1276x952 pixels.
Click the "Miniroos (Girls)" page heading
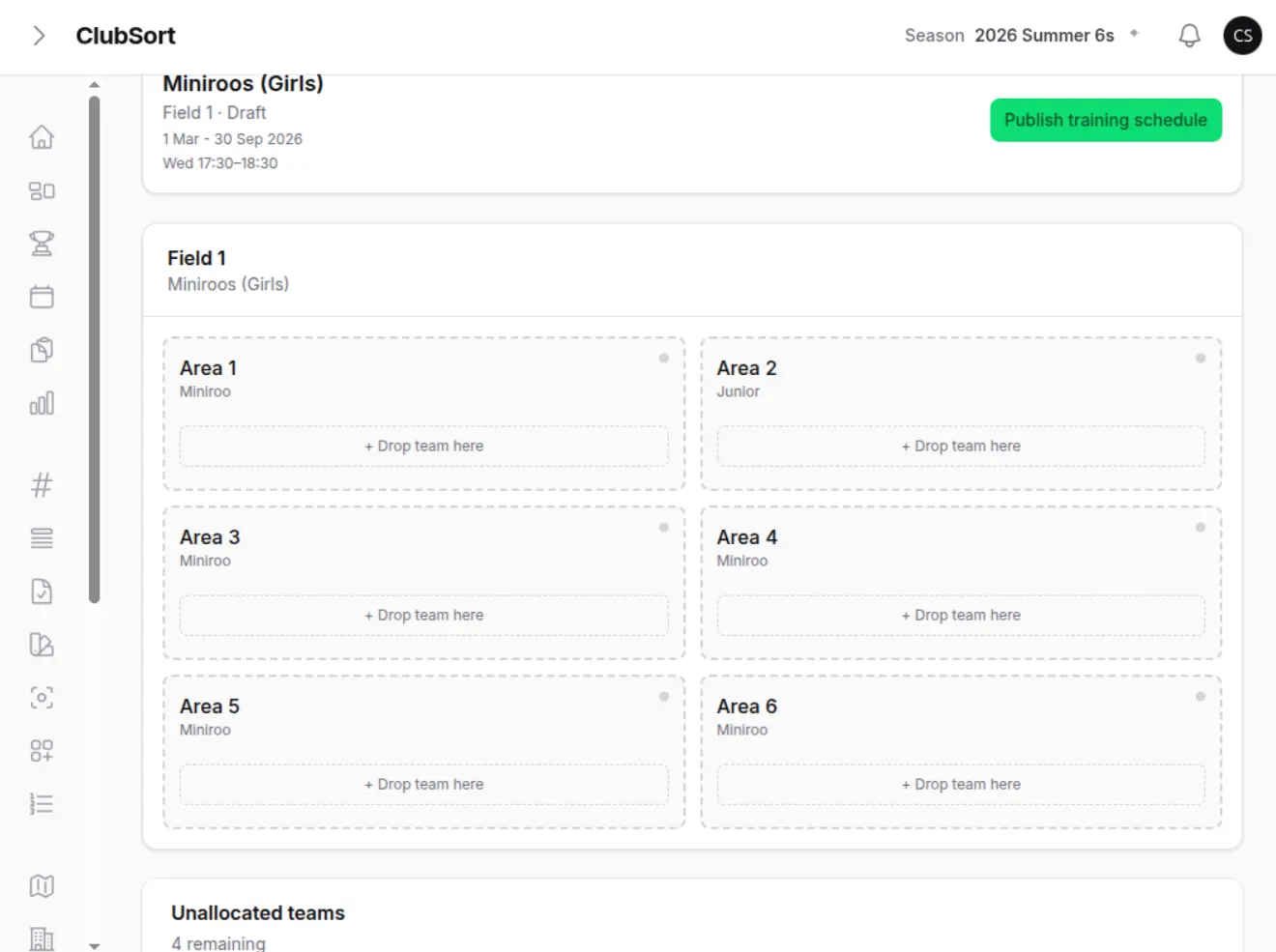[243, 84]
